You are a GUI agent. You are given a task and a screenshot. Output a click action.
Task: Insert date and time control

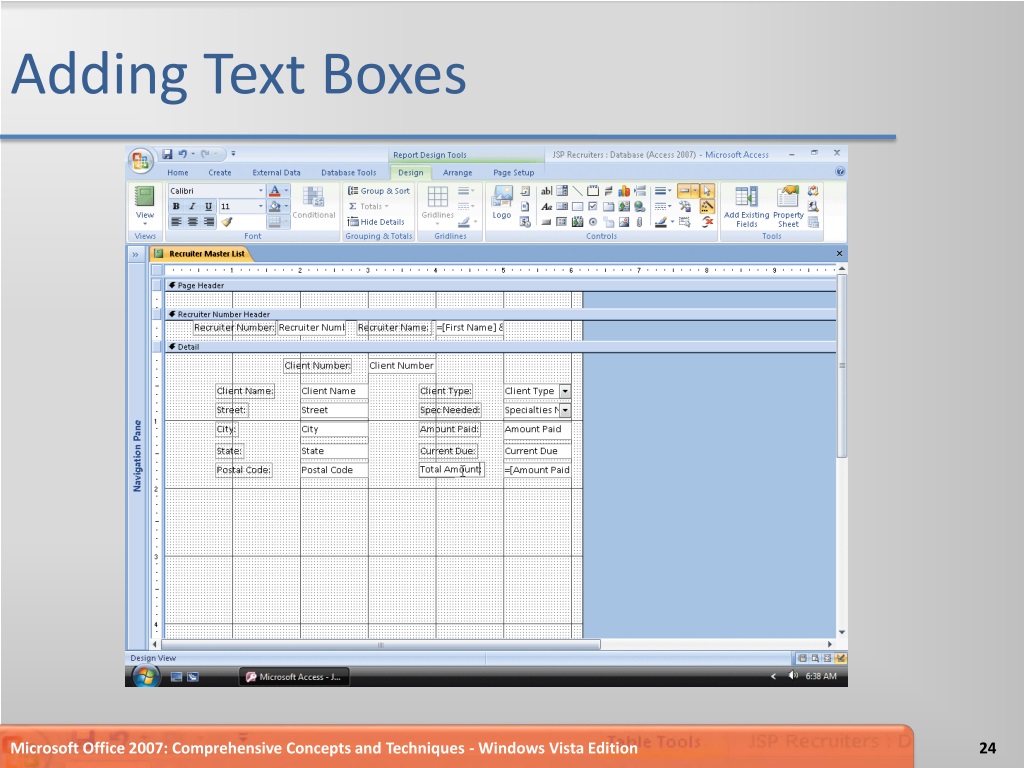pyautogui.click(x=525, y=222)
